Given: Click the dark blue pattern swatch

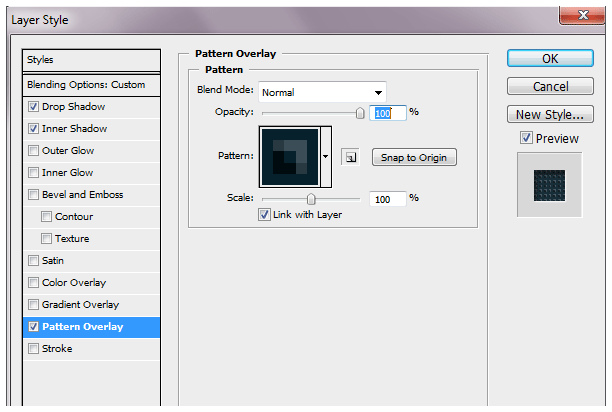Looking at the screenshot, I should pos(290,157).
